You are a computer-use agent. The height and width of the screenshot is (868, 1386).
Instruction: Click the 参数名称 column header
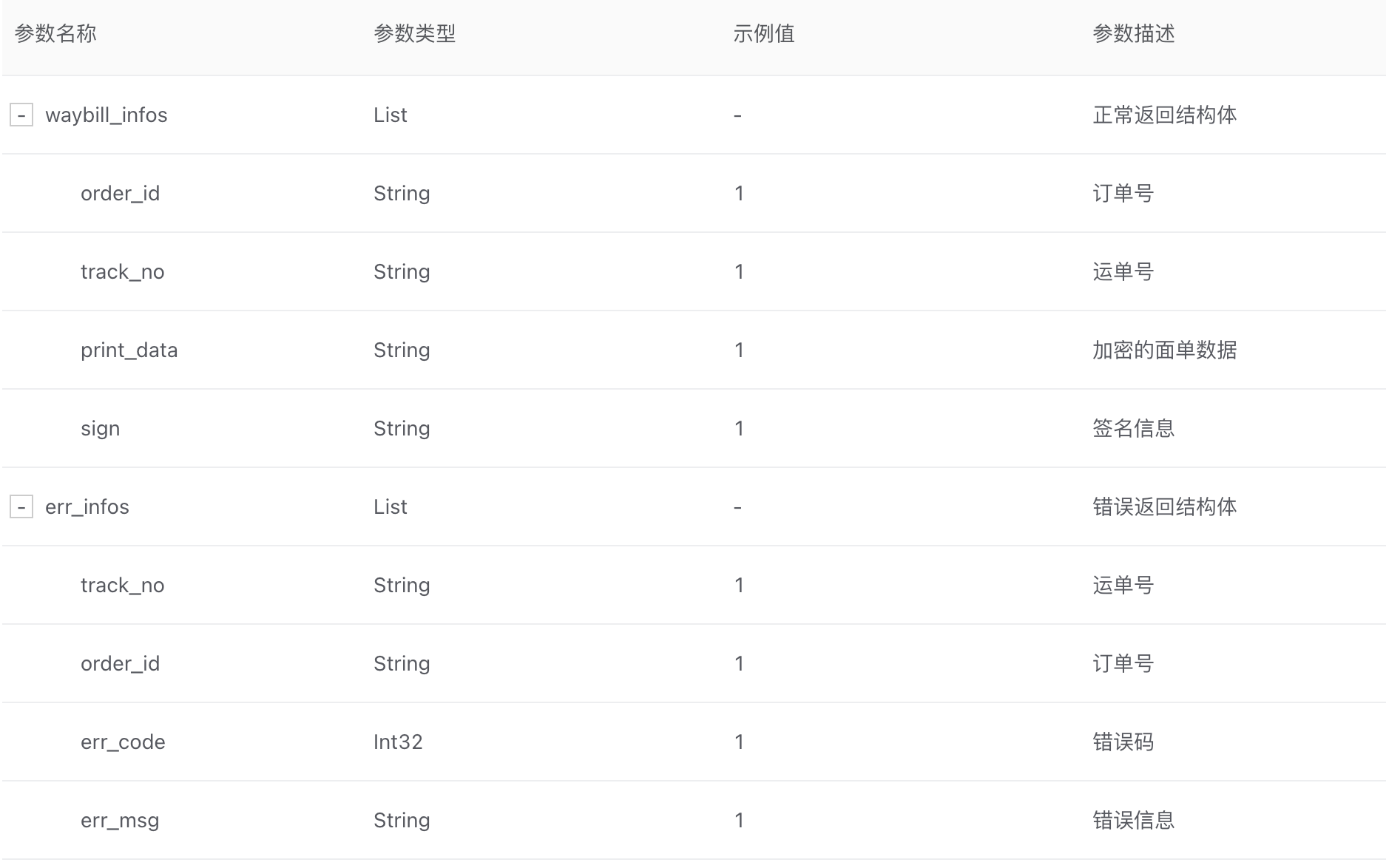55,34
